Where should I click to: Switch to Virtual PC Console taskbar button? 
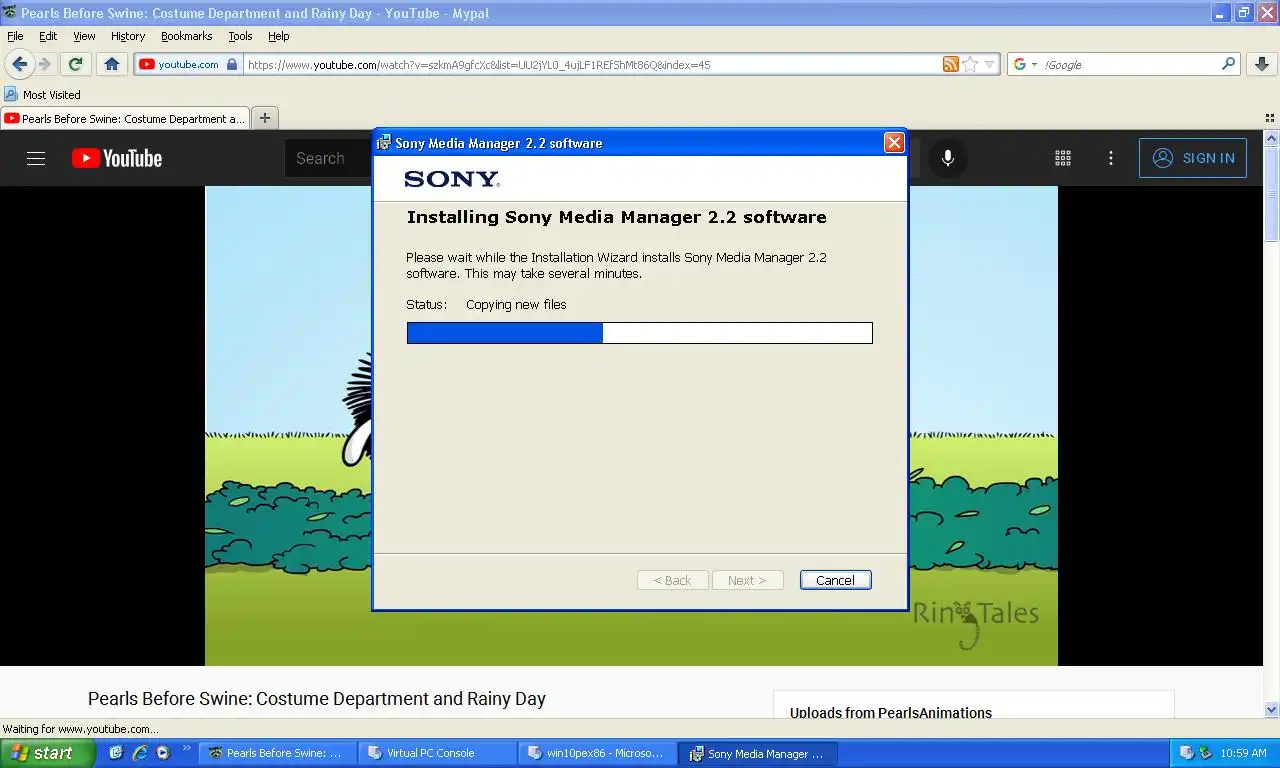pos(437,753)
